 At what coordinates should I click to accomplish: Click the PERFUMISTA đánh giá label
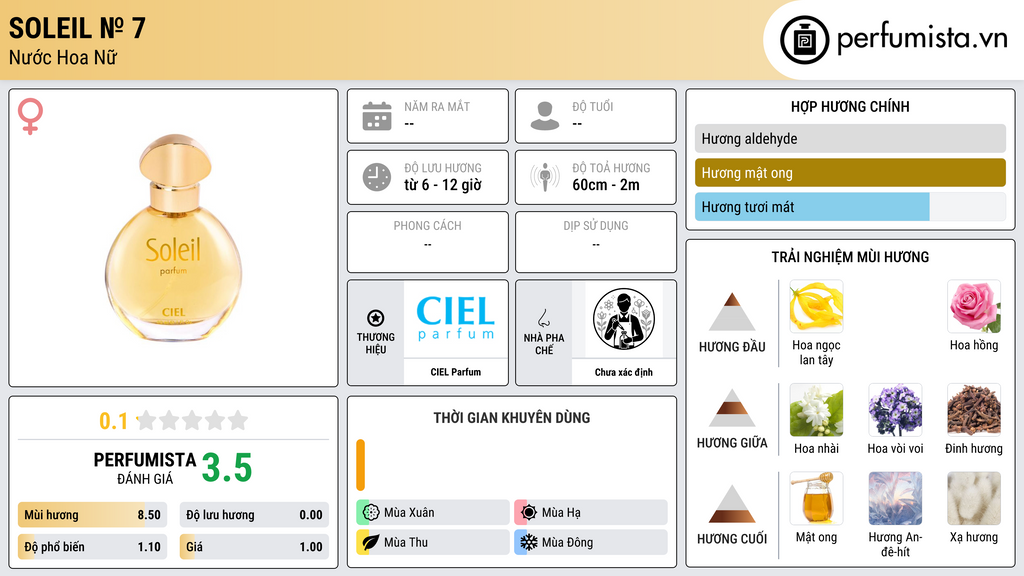tap(145, 468)
